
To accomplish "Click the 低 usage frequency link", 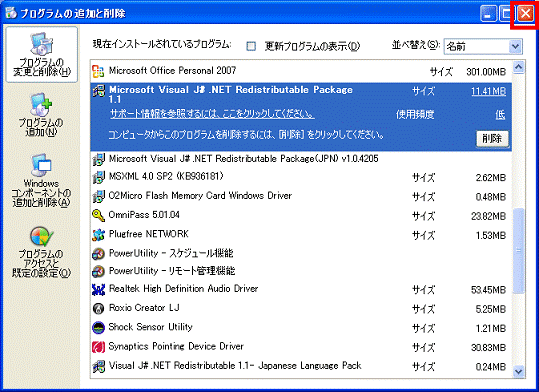I will (500, 115).
